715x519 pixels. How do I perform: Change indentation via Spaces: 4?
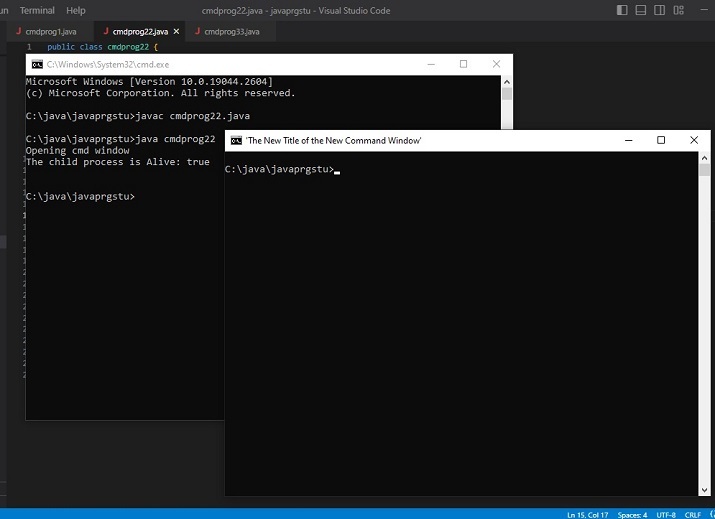pos(632,515)
